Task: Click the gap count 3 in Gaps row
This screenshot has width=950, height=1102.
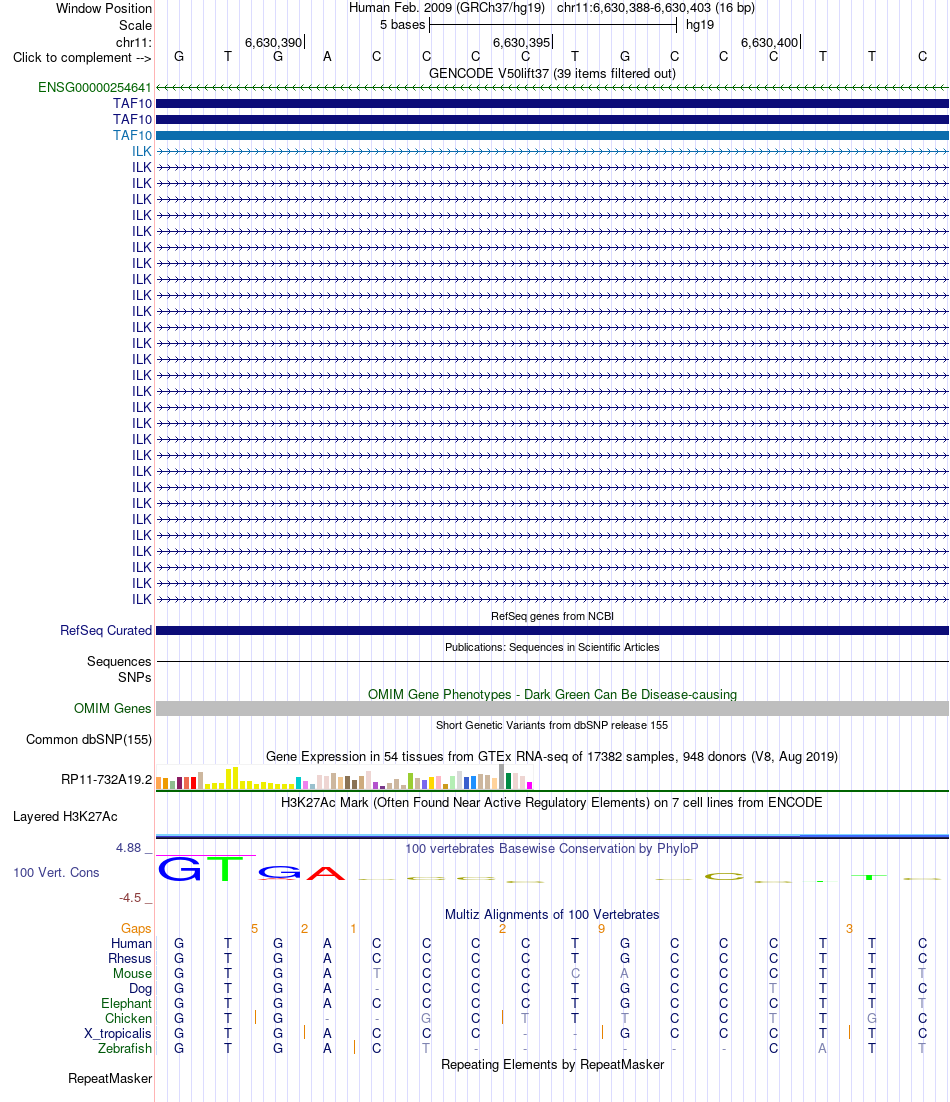Action: [850, 928]
